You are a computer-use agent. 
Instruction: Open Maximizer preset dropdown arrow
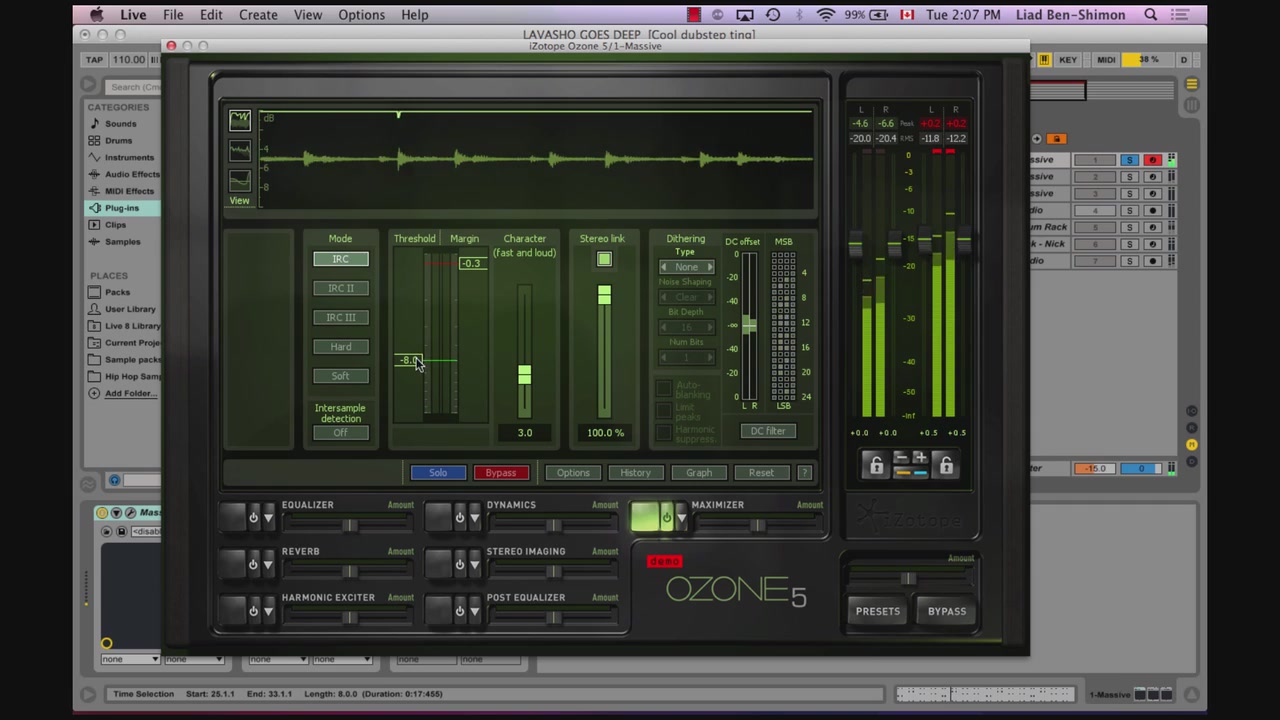(681, 518)
